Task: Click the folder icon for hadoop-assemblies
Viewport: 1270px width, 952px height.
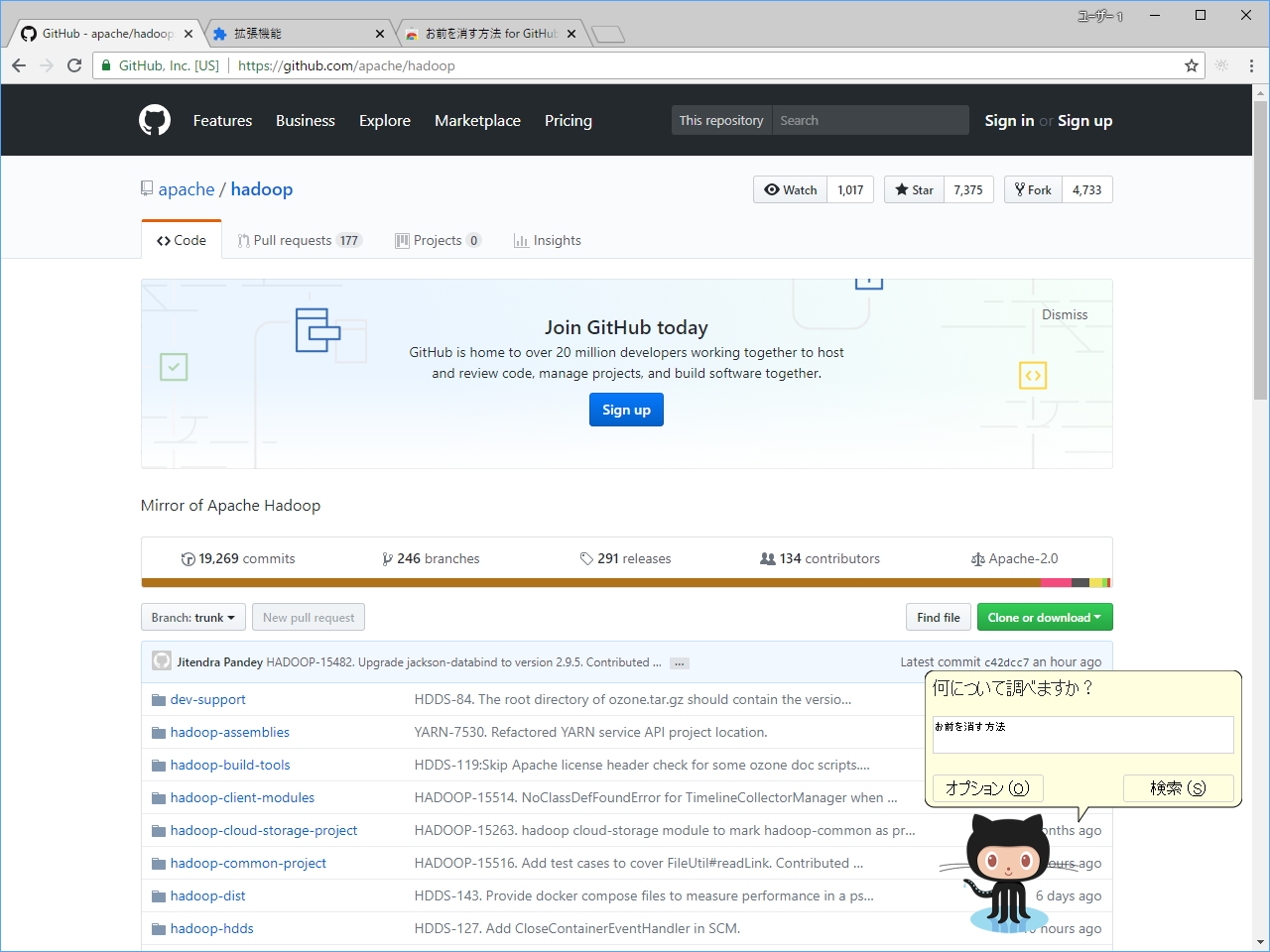Action: pyautogui.click(x=159, y=733)
